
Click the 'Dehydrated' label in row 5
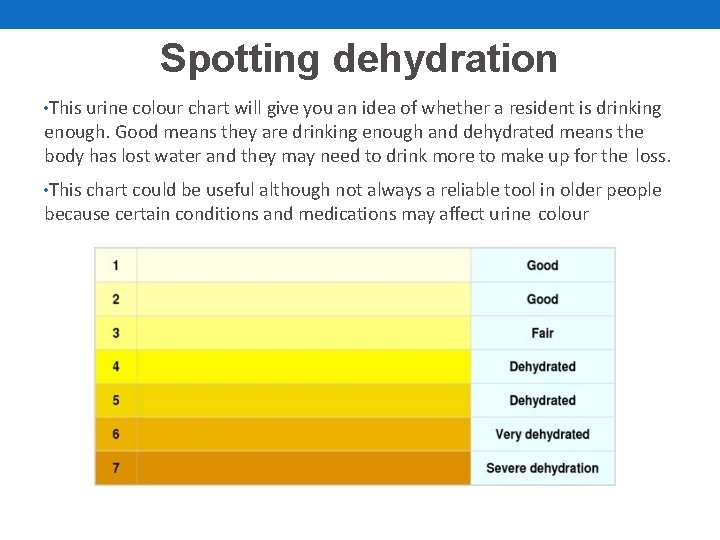[x=542, y=400]
